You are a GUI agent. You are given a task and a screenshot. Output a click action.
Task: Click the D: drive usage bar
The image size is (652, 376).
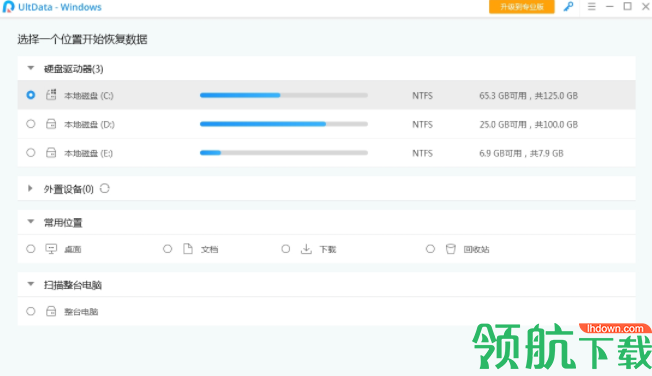click(x=284, y=124)
